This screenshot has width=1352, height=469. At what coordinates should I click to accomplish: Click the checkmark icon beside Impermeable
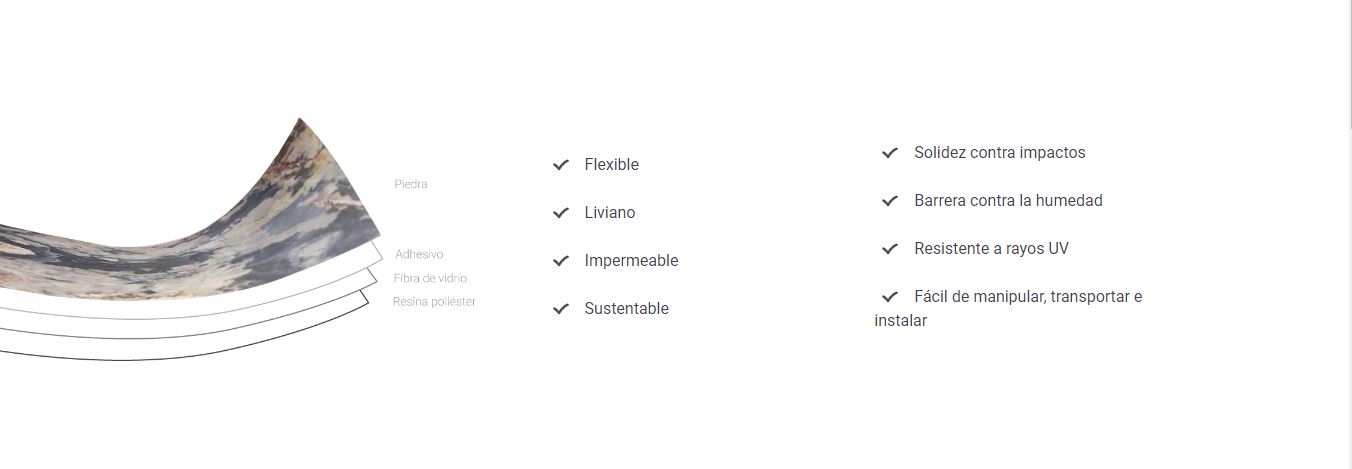561,260
